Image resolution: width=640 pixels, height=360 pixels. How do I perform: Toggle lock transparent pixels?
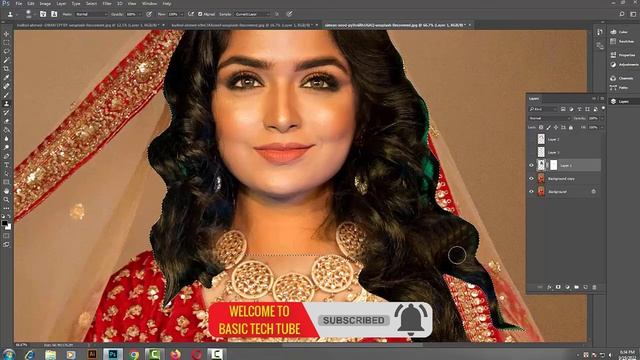click(541, 127)
